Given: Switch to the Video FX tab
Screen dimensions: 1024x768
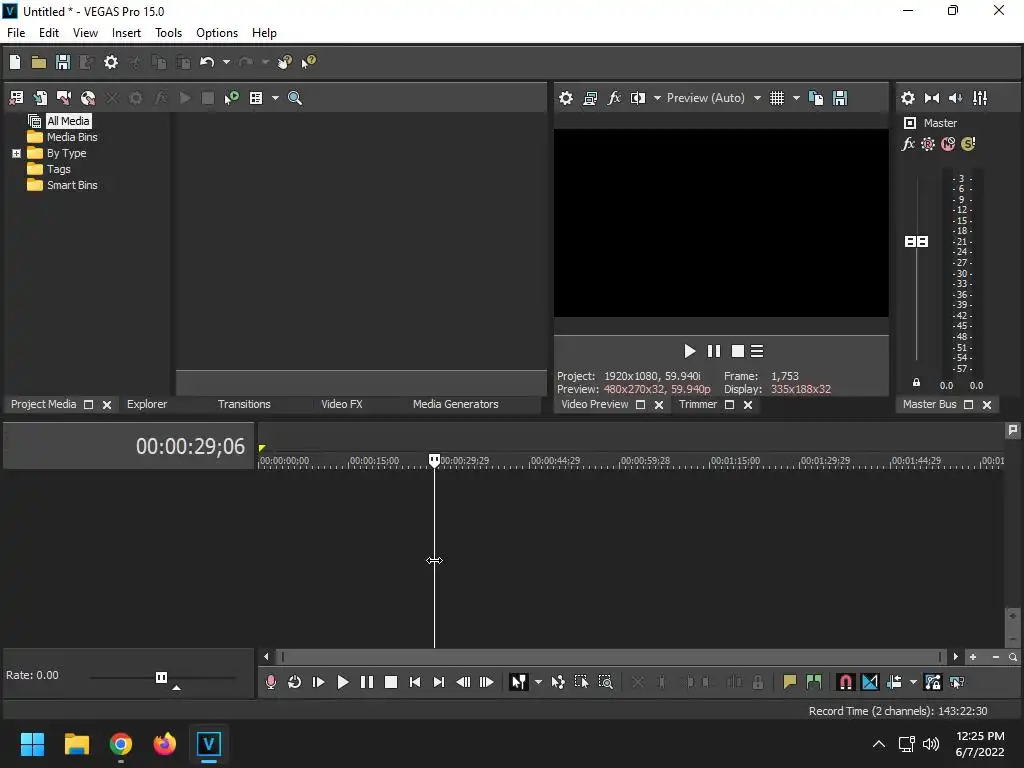Looking at the screenshot, I should [342, 404].
